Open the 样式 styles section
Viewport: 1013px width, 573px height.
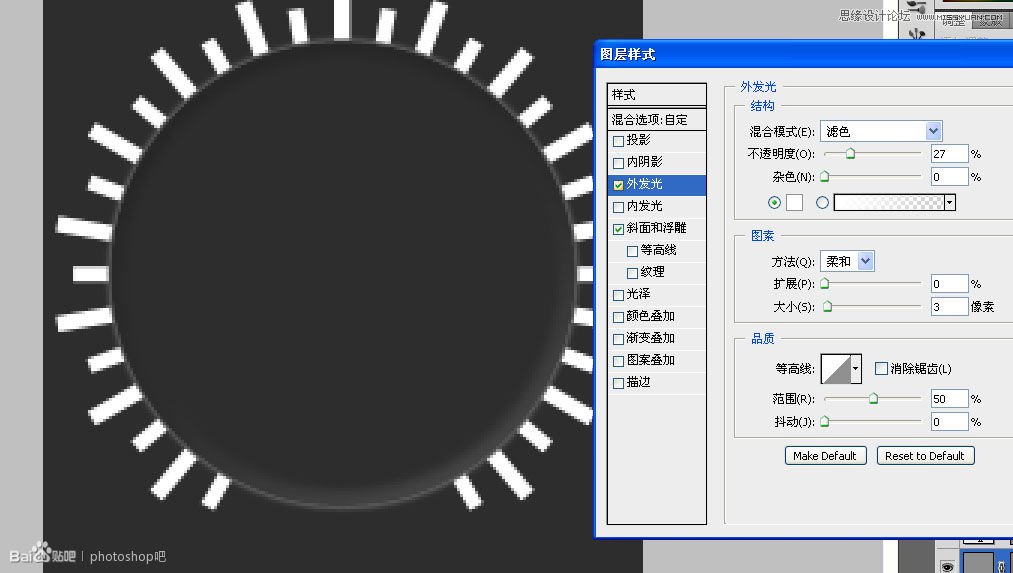click(x=656, y=95)
